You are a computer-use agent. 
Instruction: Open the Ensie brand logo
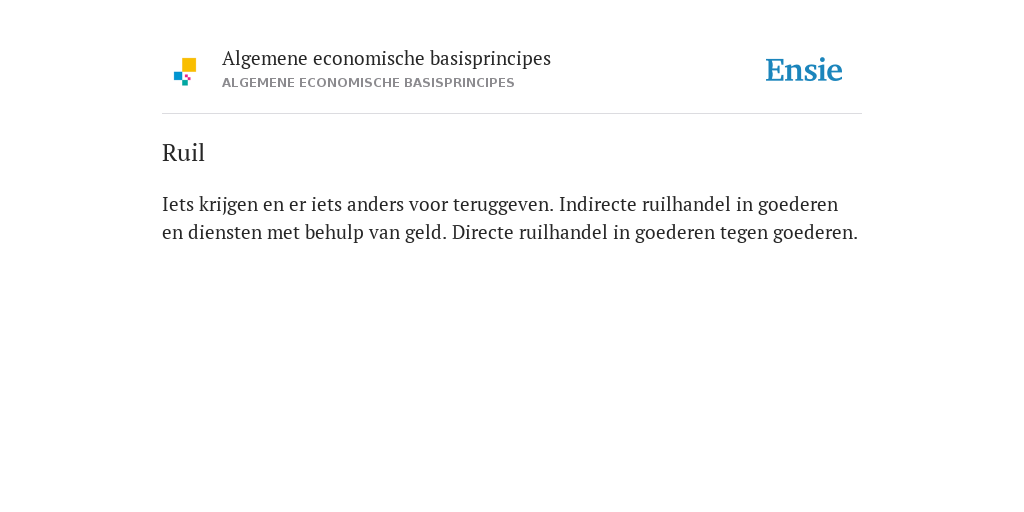(x=804, y=70)
